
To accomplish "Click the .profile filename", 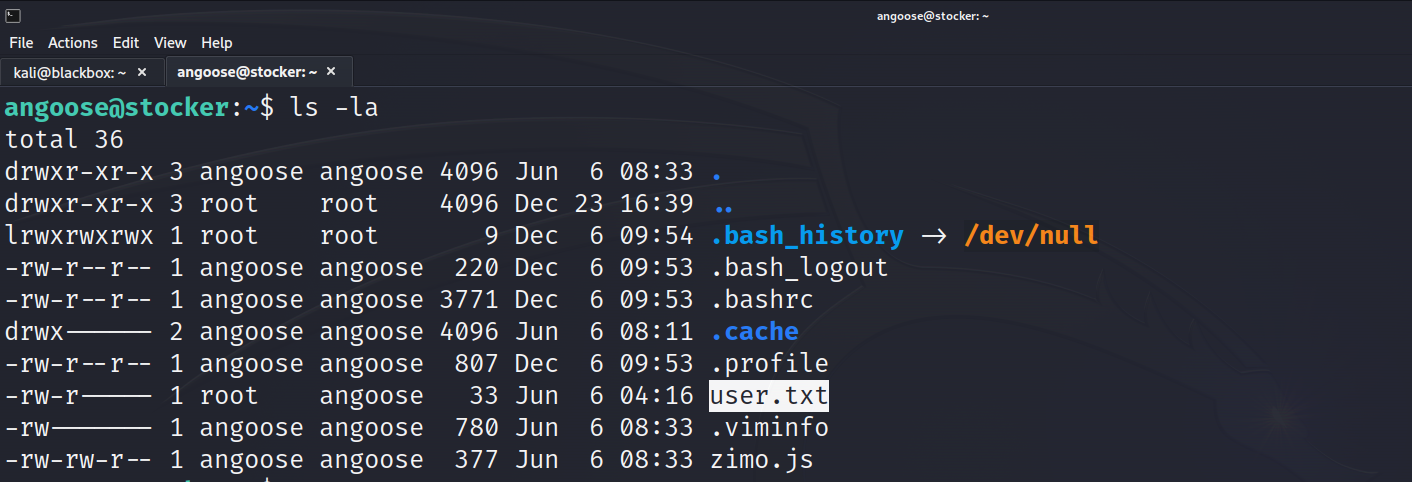I will point(768,364).
